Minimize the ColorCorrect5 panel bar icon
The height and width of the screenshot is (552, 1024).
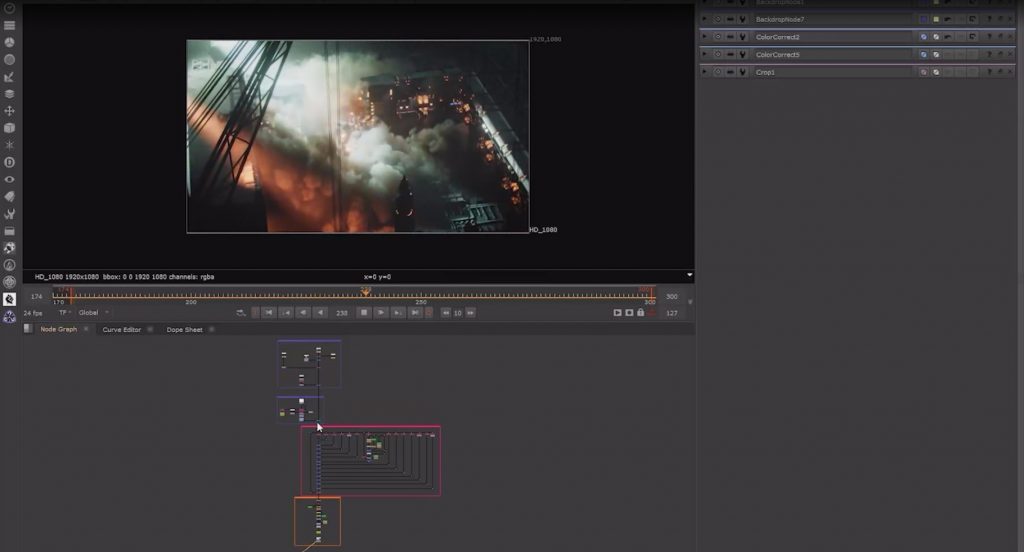pos(730,54)
